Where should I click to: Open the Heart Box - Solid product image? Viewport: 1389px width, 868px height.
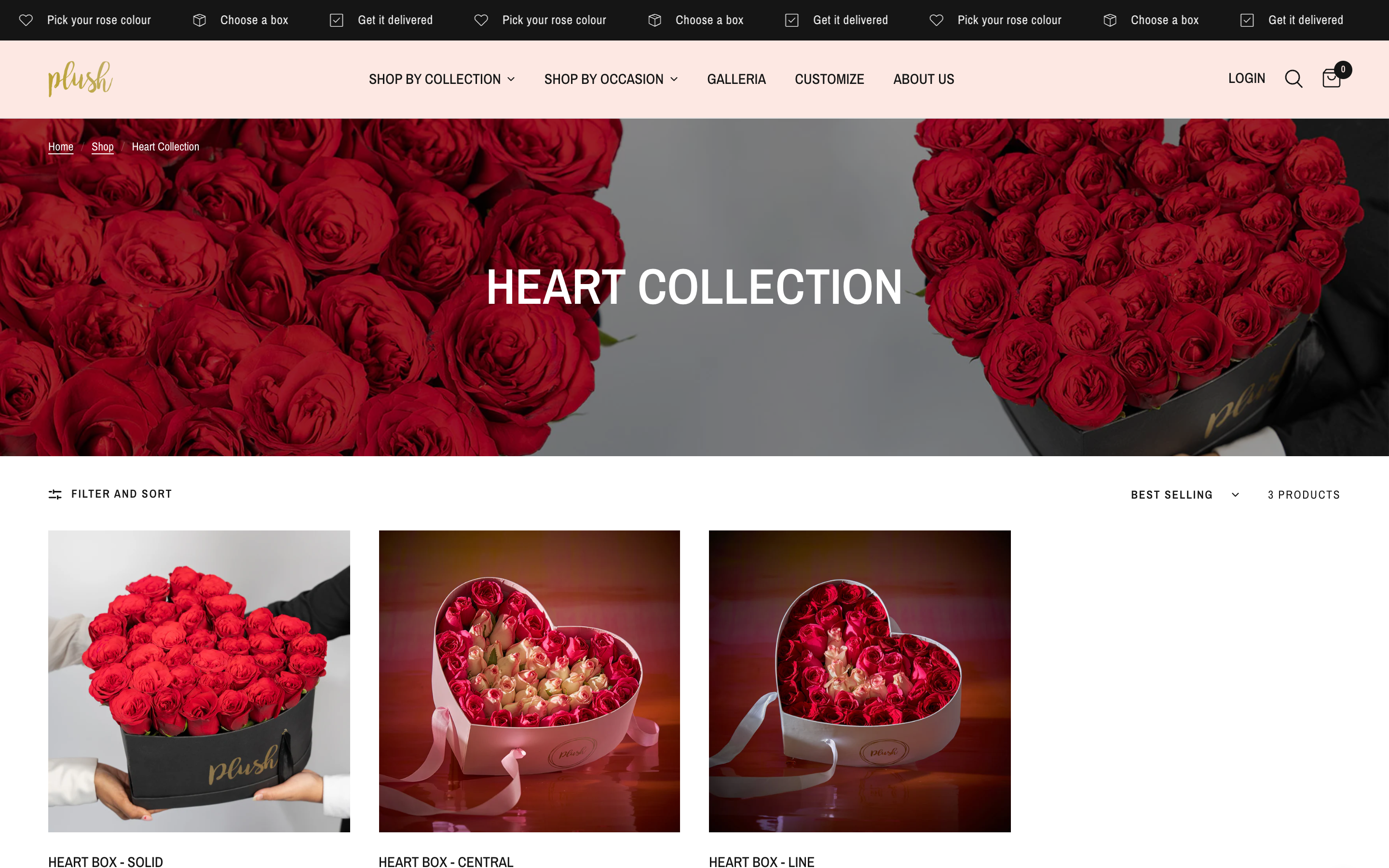(x=199, y=681)
